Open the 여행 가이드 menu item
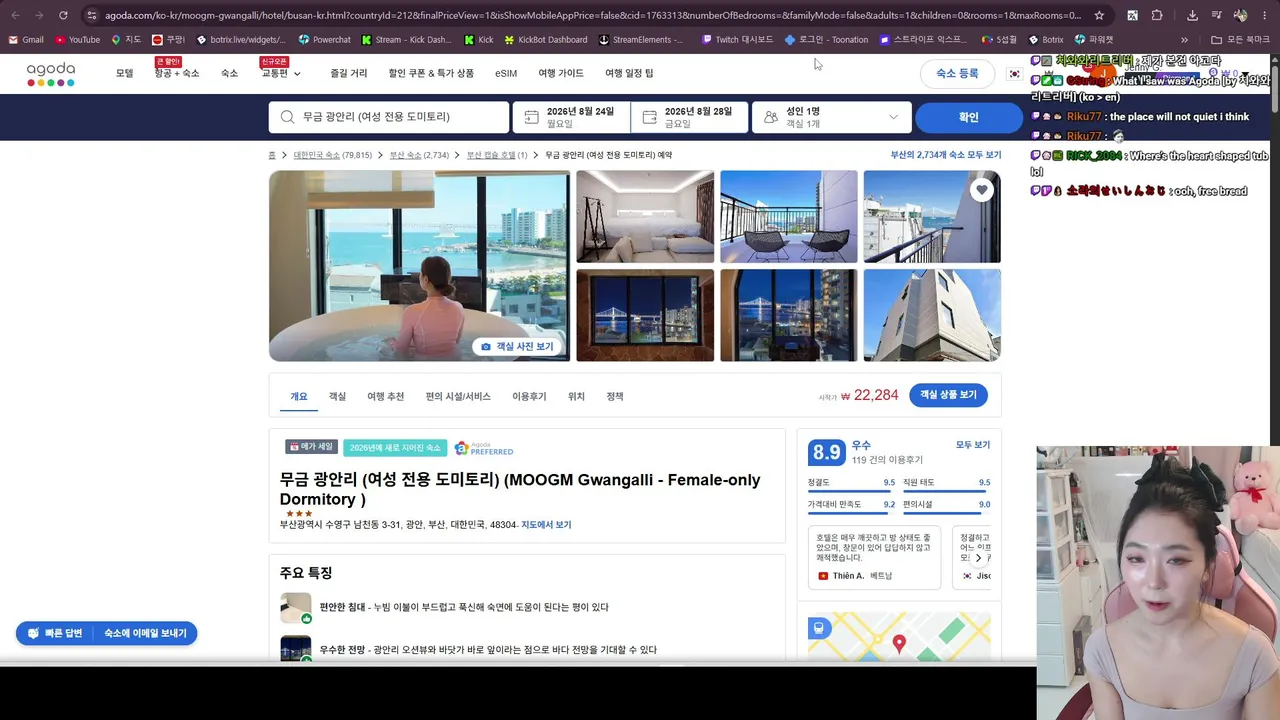1280x720 pixels. pos(561,73)
